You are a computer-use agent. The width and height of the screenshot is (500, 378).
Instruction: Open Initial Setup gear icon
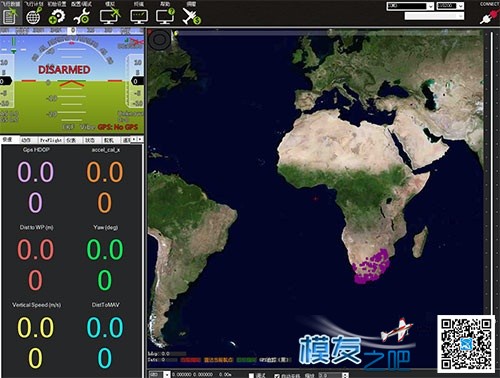click(57, 16)
